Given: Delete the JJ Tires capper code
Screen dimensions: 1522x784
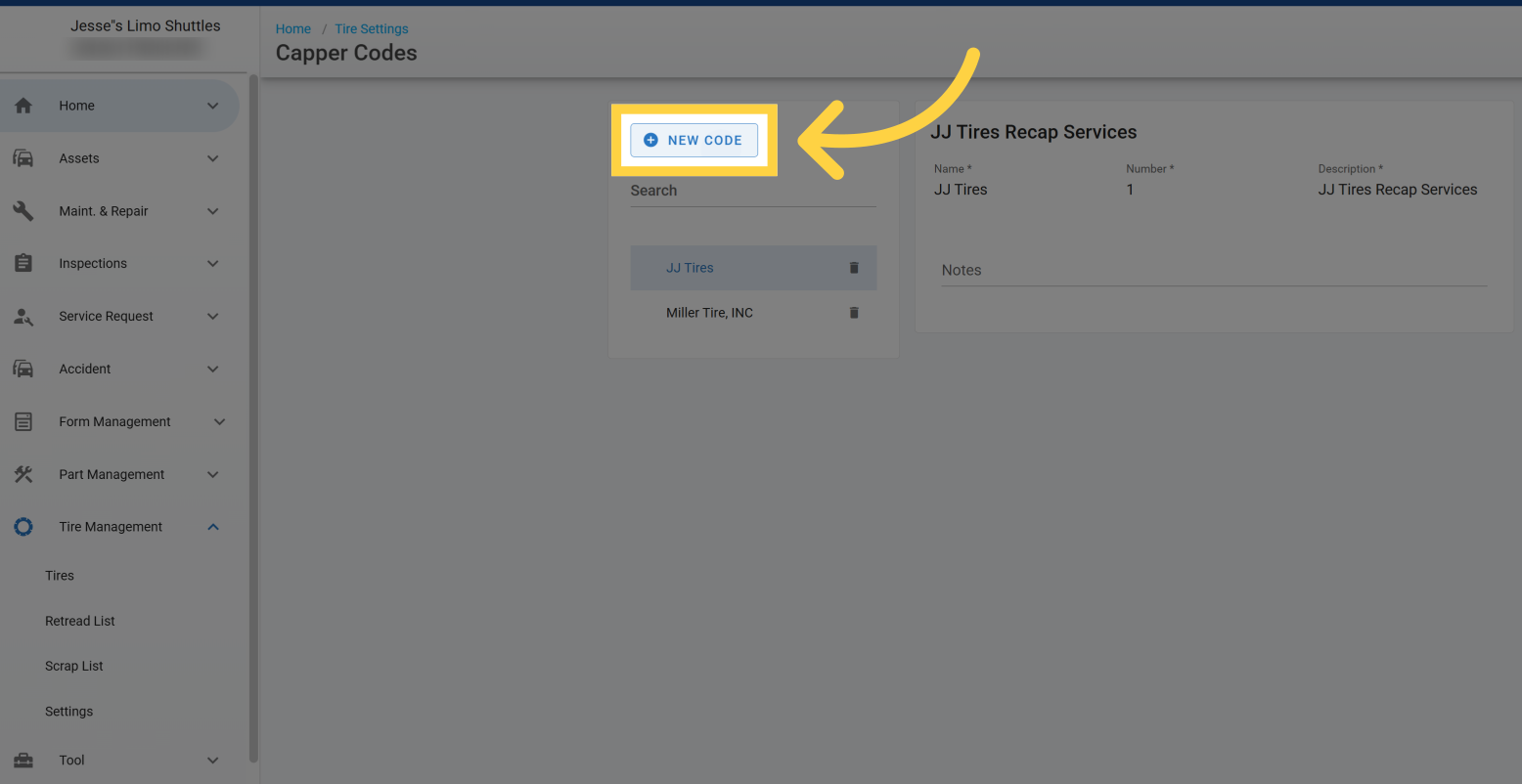Looking at the screenshot, I should [854, 268].
